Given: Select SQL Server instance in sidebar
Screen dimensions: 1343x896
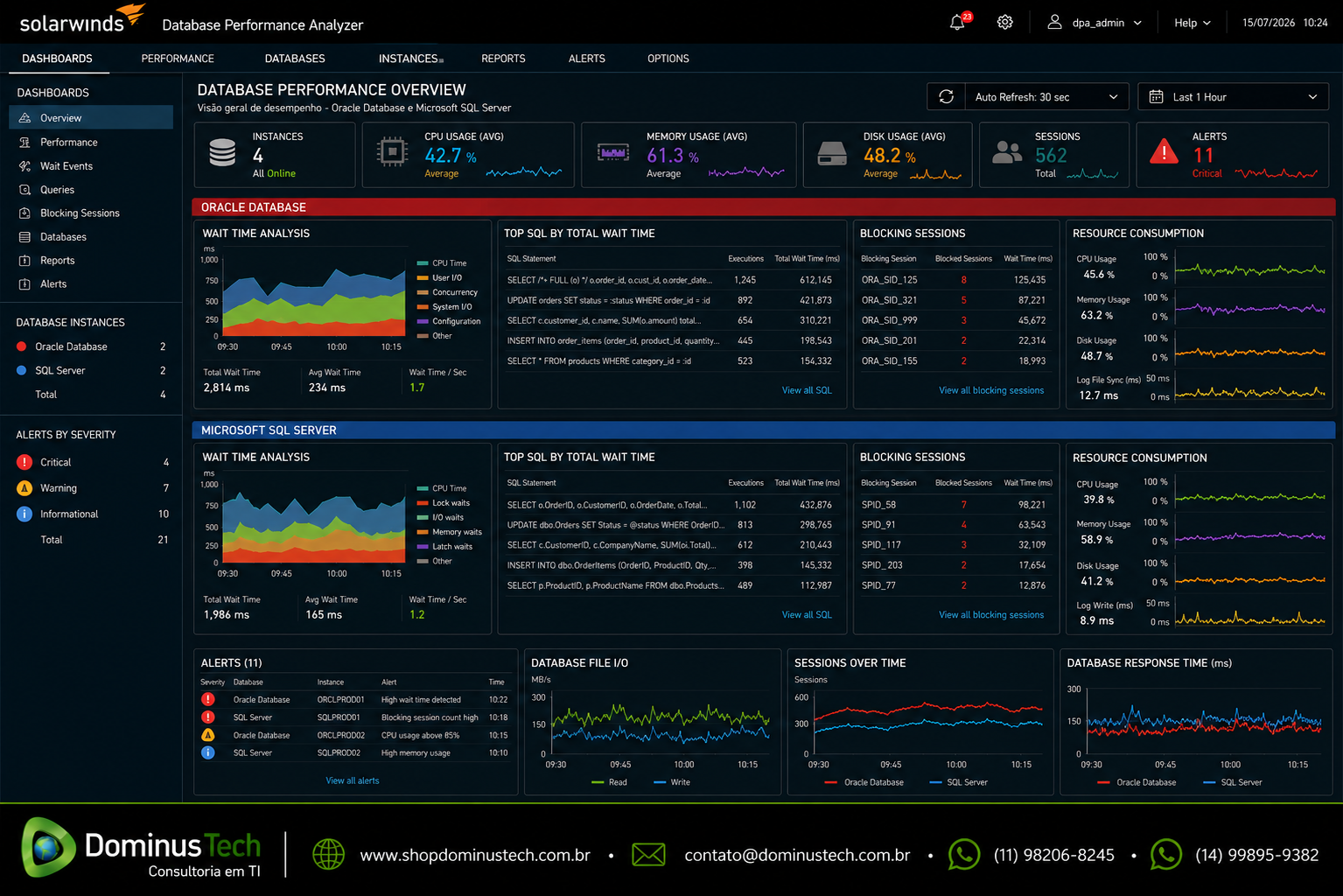Looking at the screenshot, I should (x=91, y=370).
